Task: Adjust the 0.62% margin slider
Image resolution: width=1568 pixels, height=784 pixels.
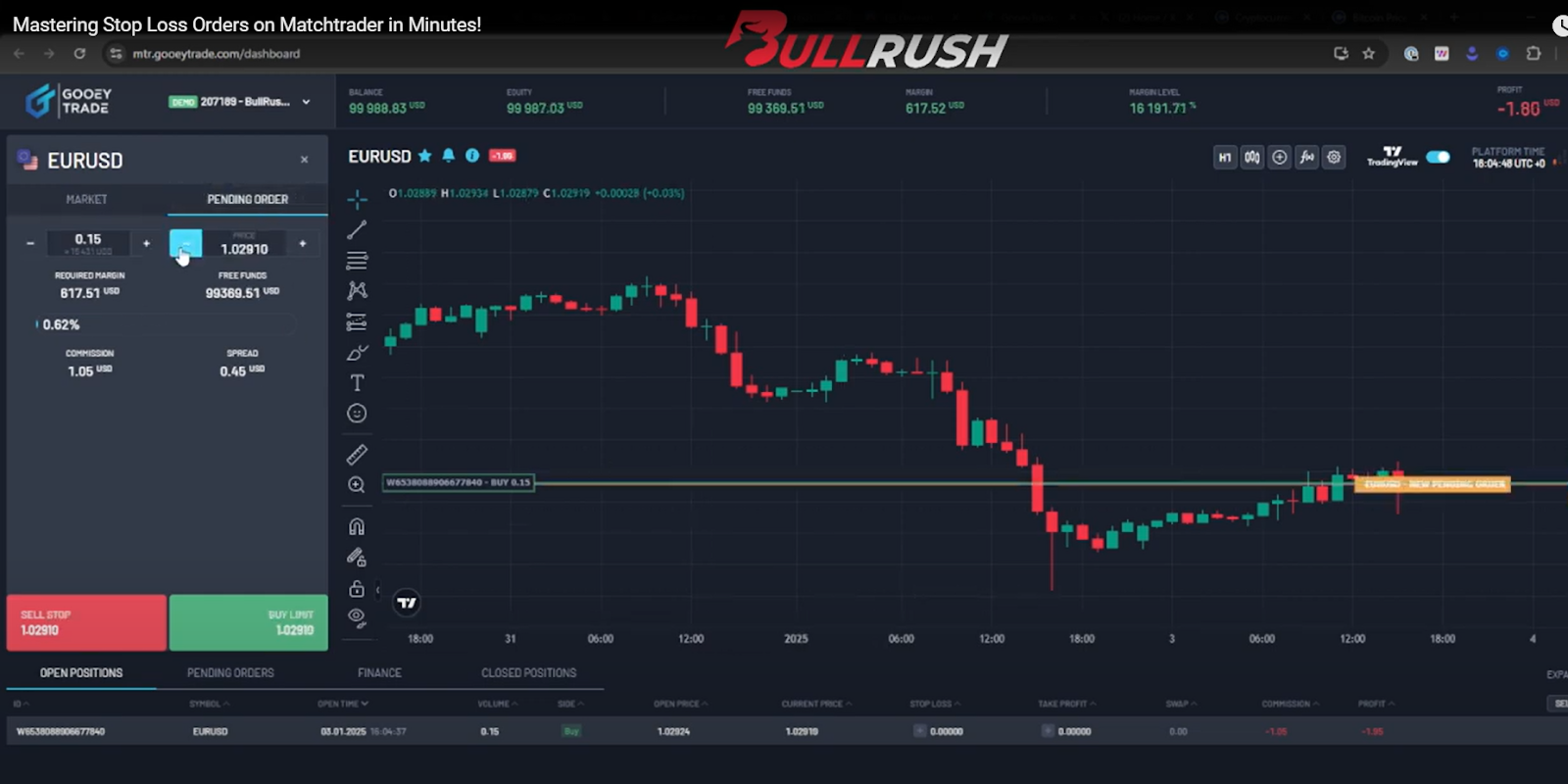Action: pos(165,324)
